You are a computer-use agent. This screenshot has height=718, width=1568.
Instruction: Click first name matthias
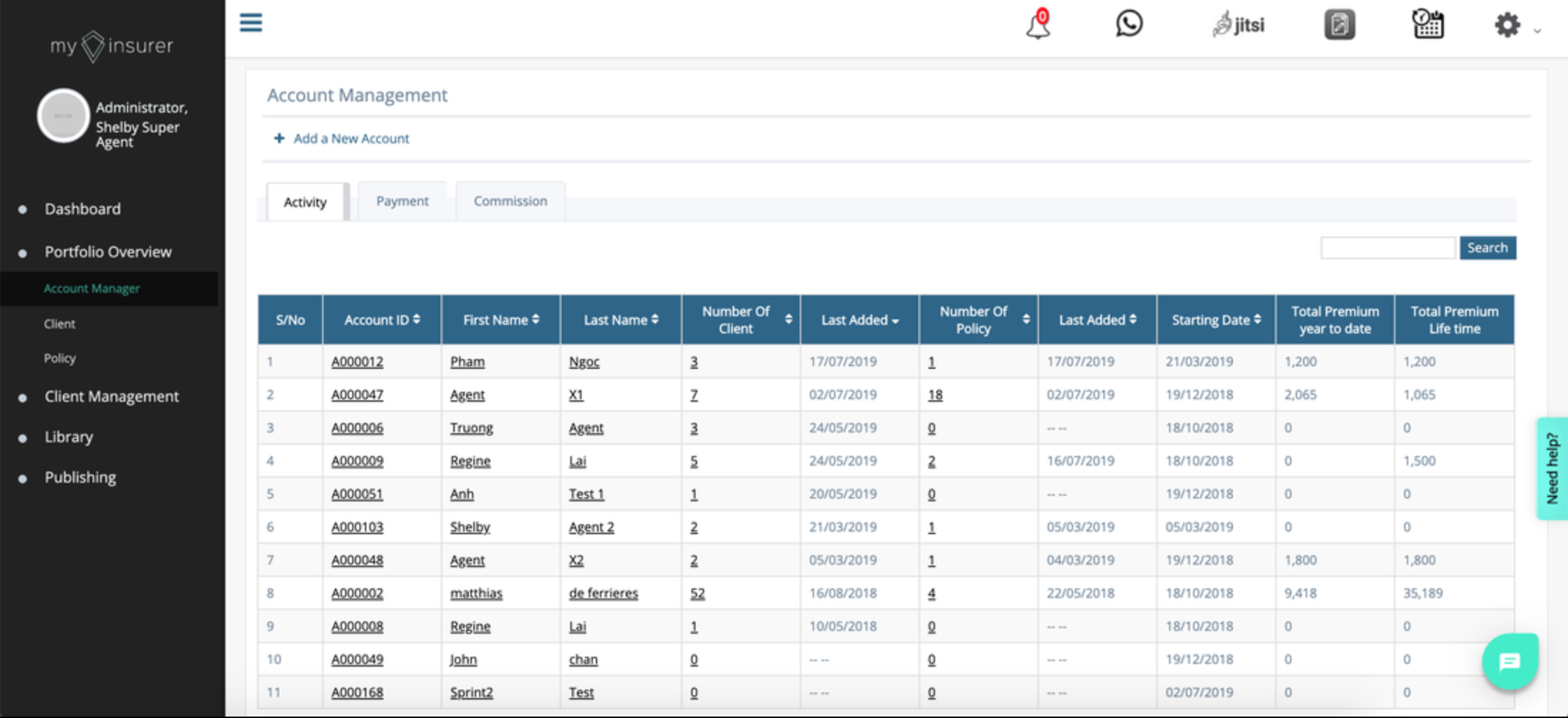(x=476, y=593)
